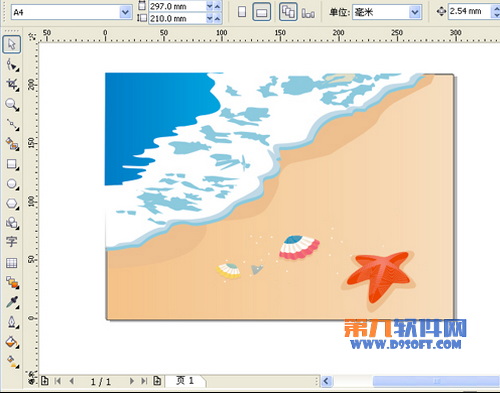Screen dimensions: 500x393
Task: Click the horizontal scrollbar left arrow
Action: point(327,381)
